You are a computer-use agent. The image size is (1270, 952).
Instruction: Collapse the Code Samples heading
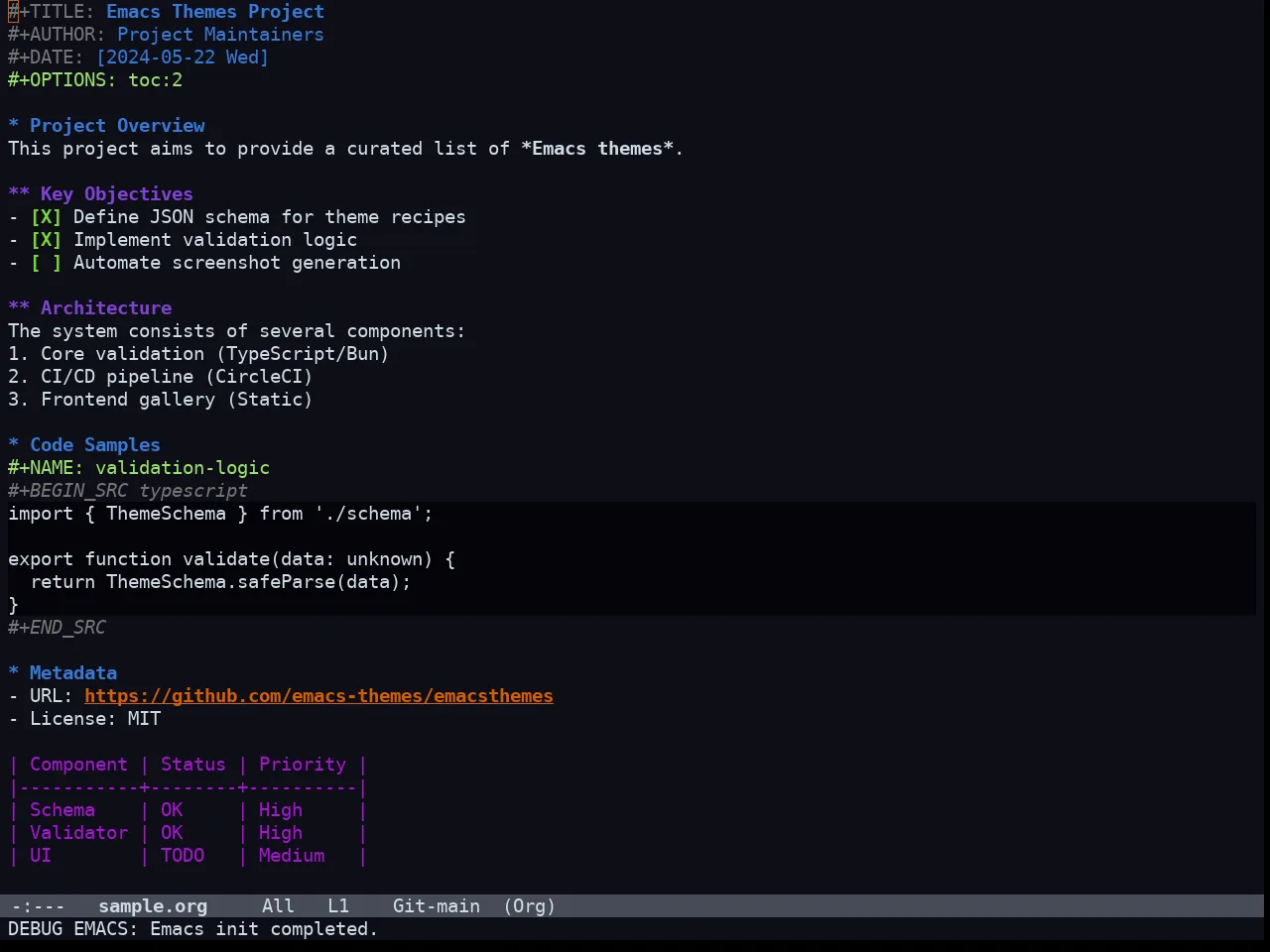click(x=84, y=445)
